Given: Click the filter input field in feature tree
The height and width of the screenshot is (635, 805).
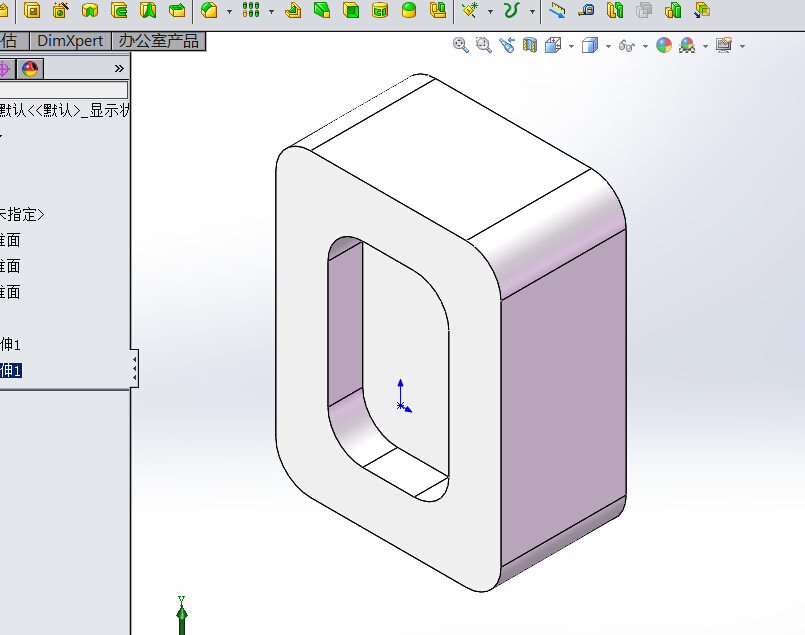Looking at the screenshot, I should (x=64, y=90).
